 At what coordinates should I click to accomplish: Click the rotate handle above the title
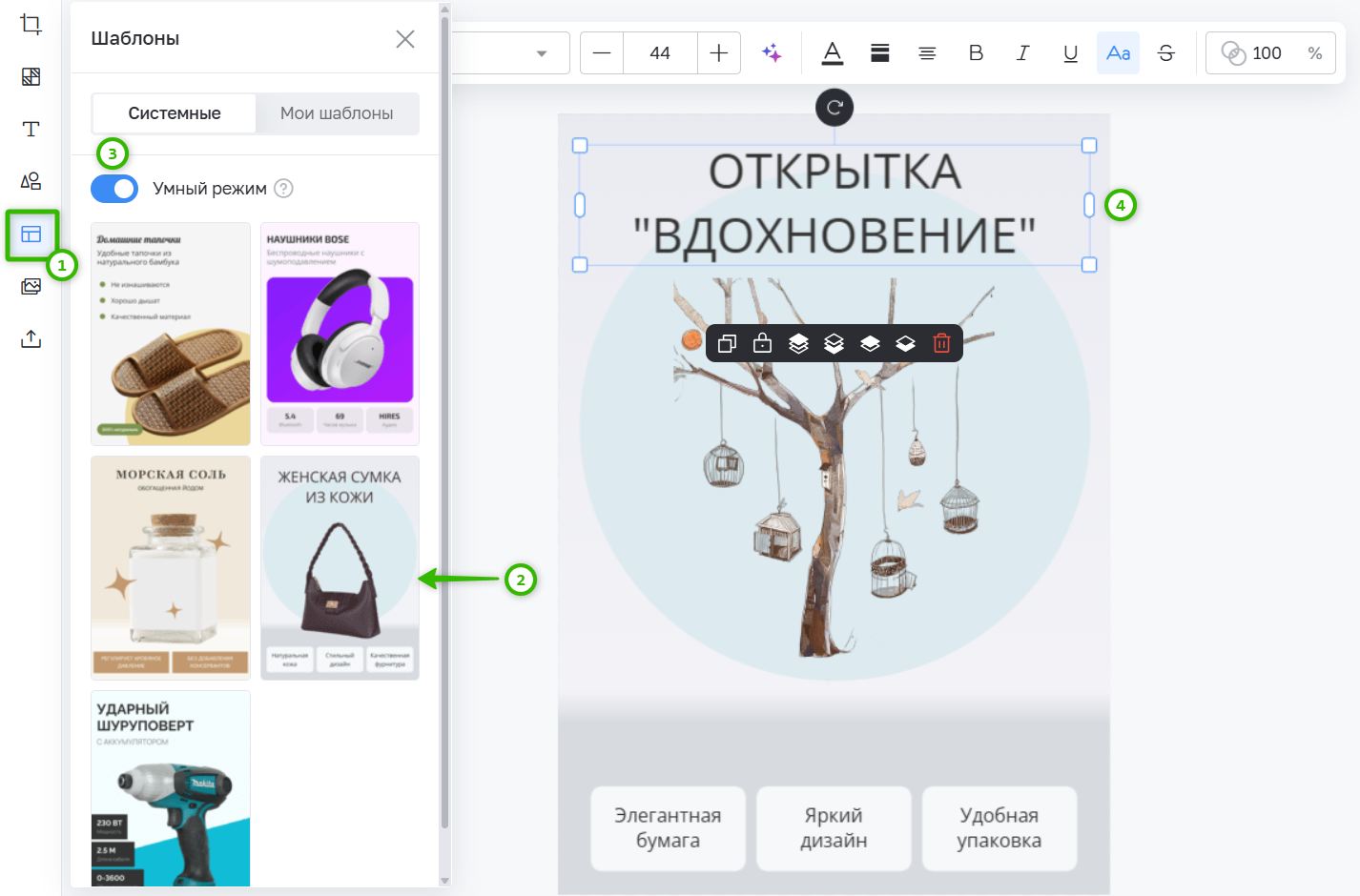835,108
